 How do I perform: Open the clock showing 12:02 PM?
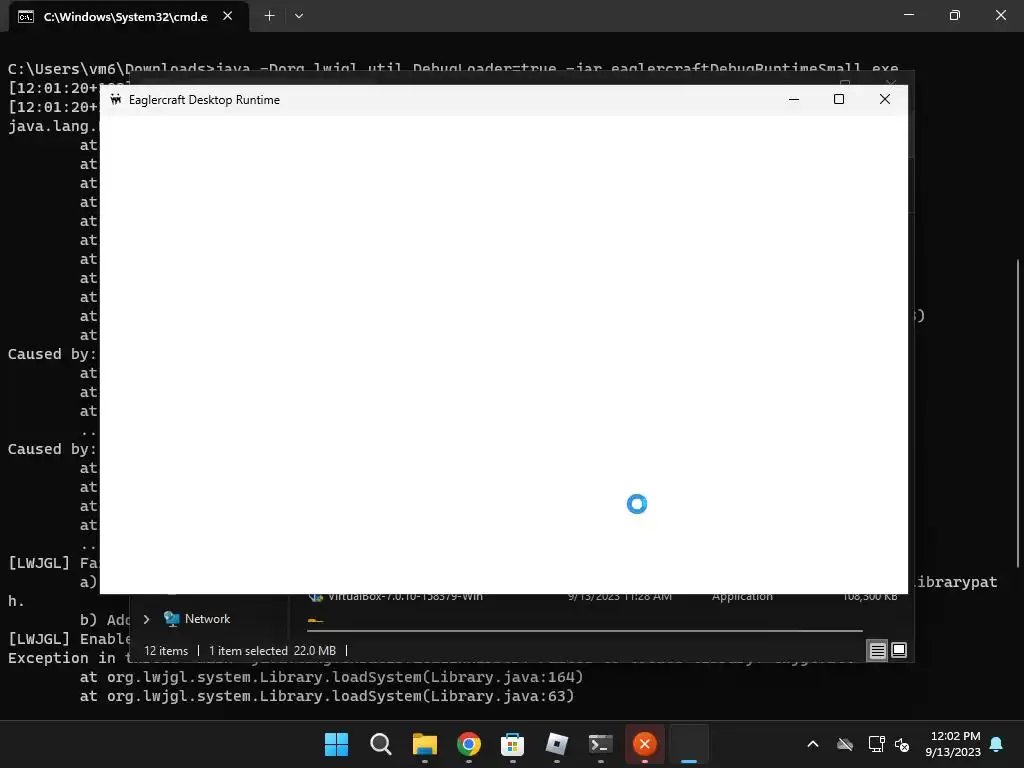[x=953, y=744]
